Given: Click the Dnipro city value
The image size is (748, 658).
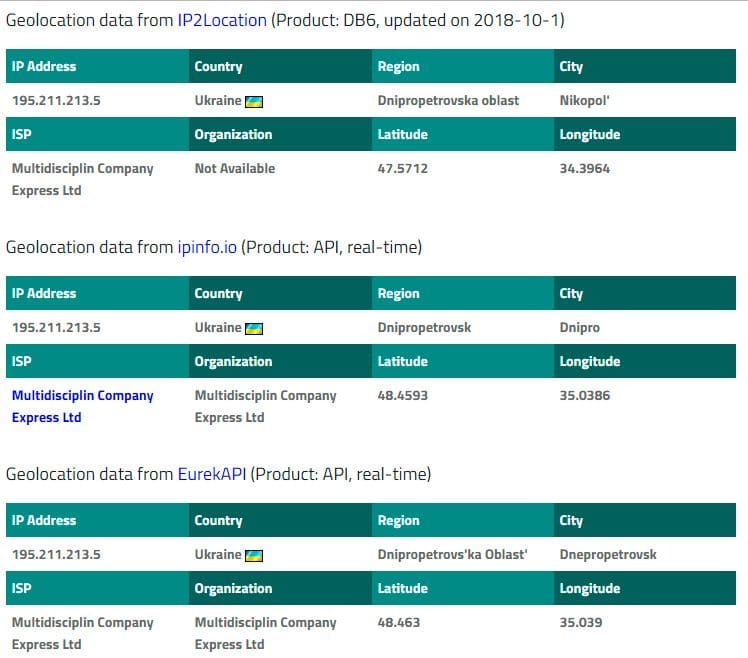Looking at the screenshot, I should [580, 328].
